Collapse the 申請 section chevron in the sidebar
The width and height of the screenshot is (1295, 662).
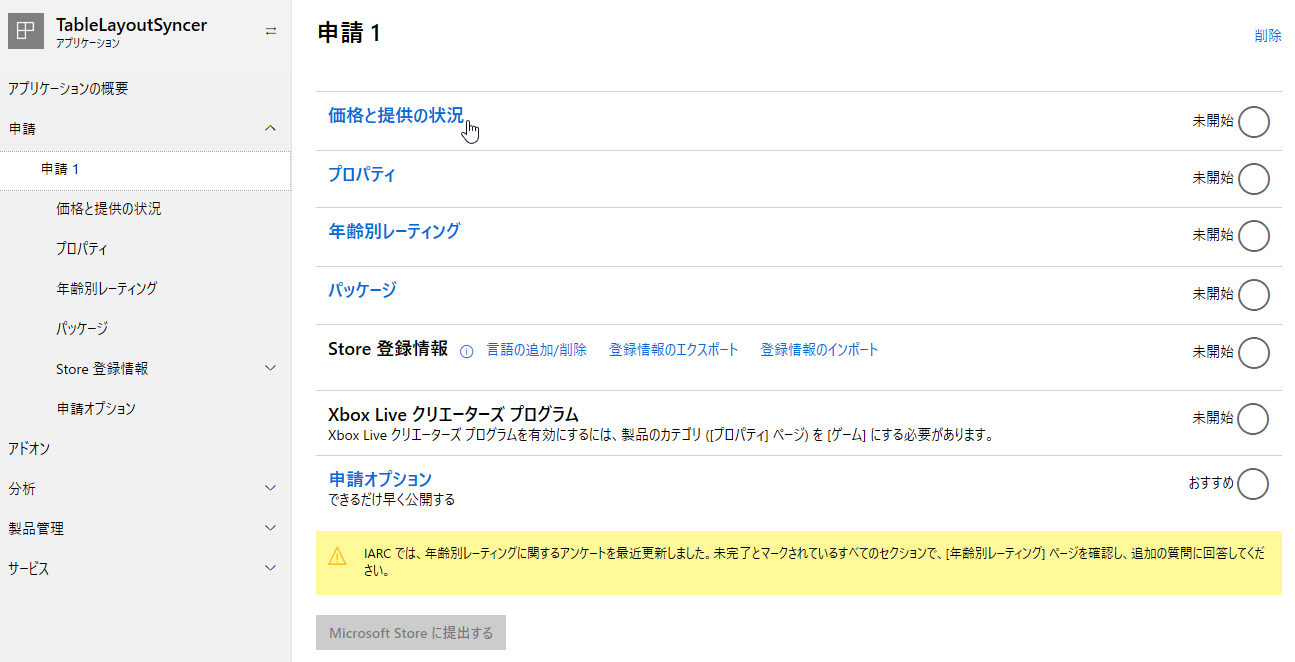[270, 128]
